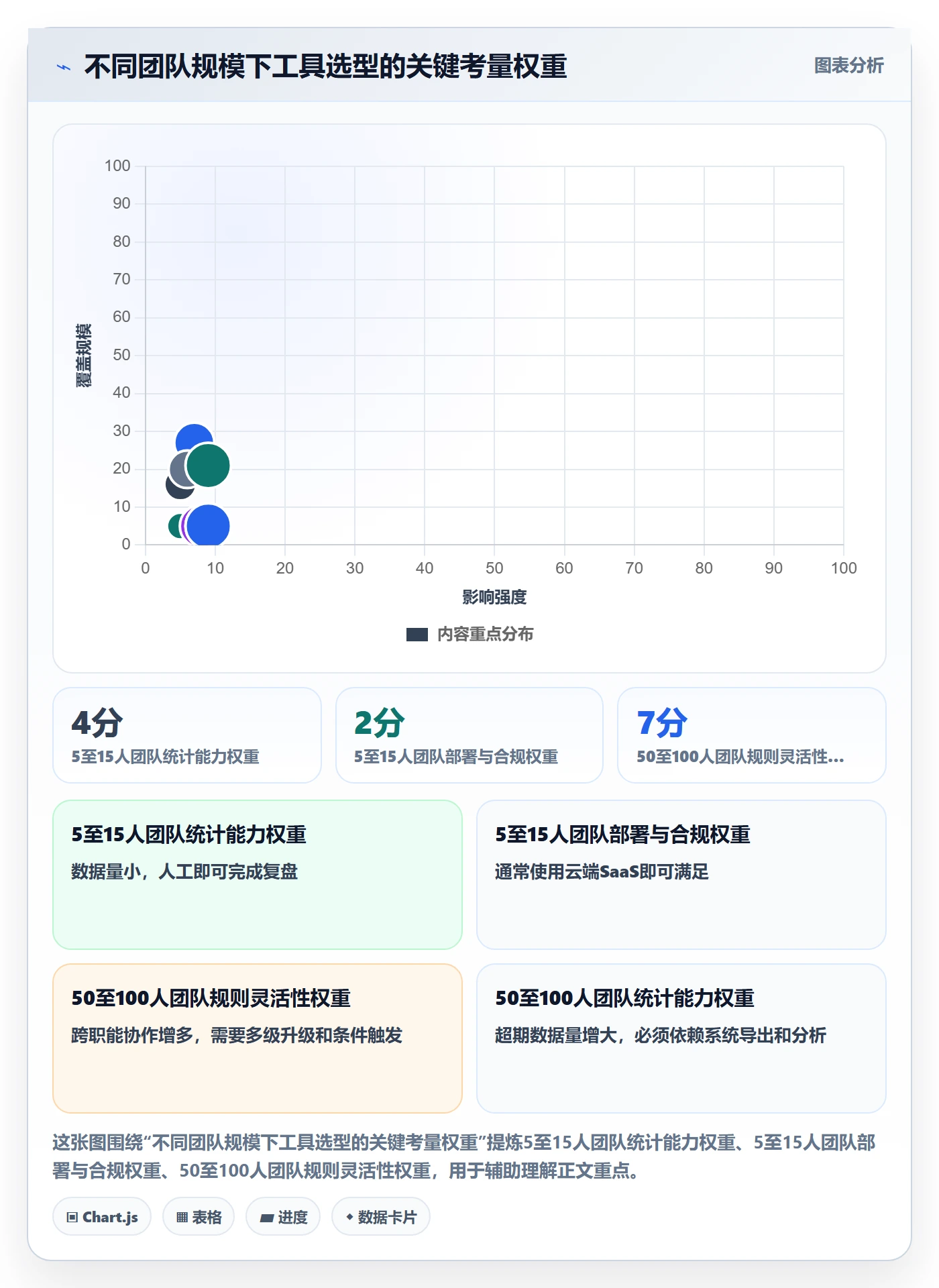This screenshot has width=939, height=1288.
Task: Click the text 通常使用云端SaaS即可满足
Action: (x=602, y=871)
